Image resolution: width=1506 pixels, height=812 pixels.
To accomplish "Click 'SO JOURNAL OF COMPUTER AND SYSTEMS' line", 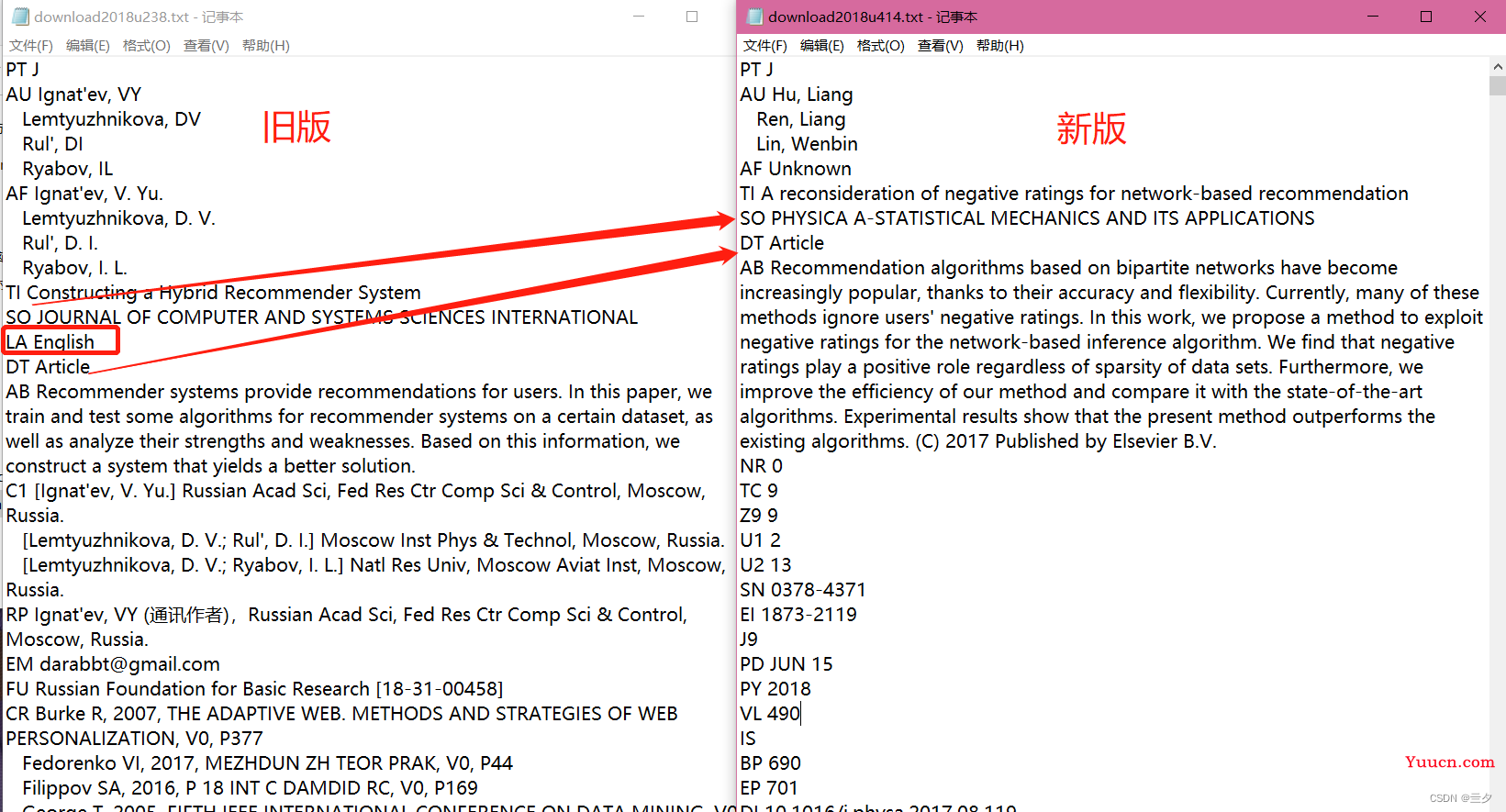I will click(x=321, y=317).
